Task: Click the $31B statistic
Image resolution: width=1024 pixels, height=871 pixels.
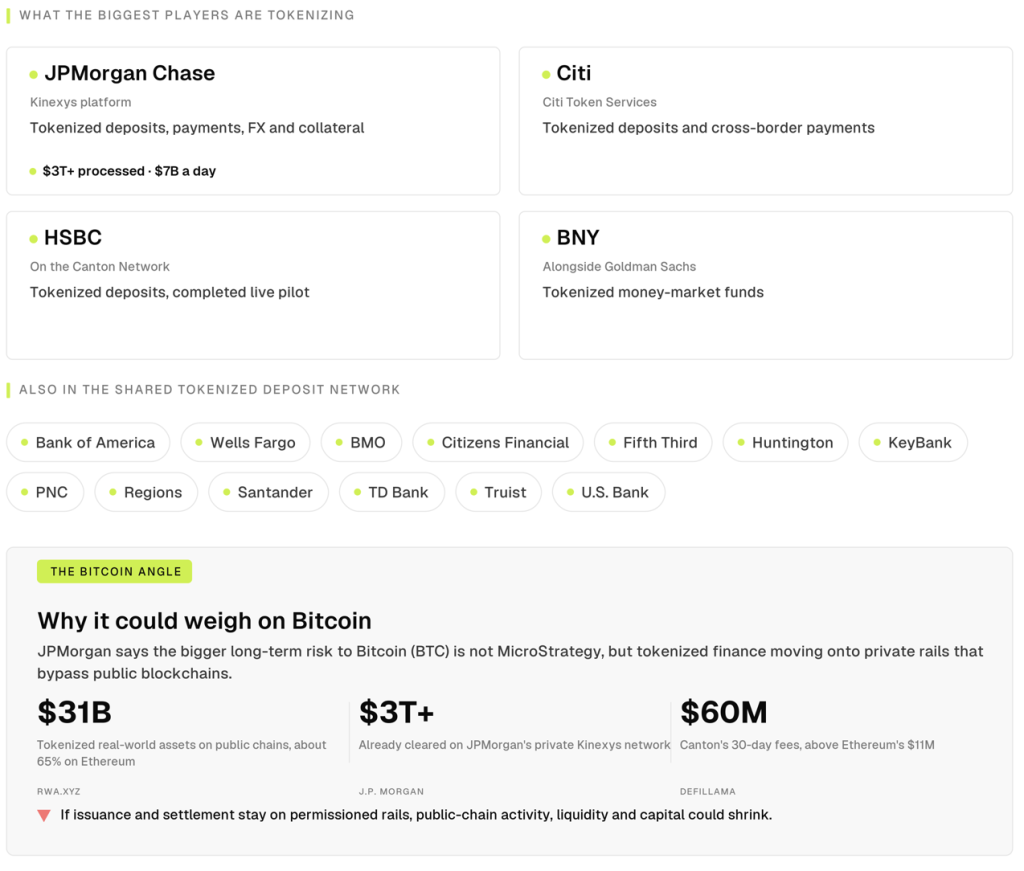Action: click(x=74, y=712)
